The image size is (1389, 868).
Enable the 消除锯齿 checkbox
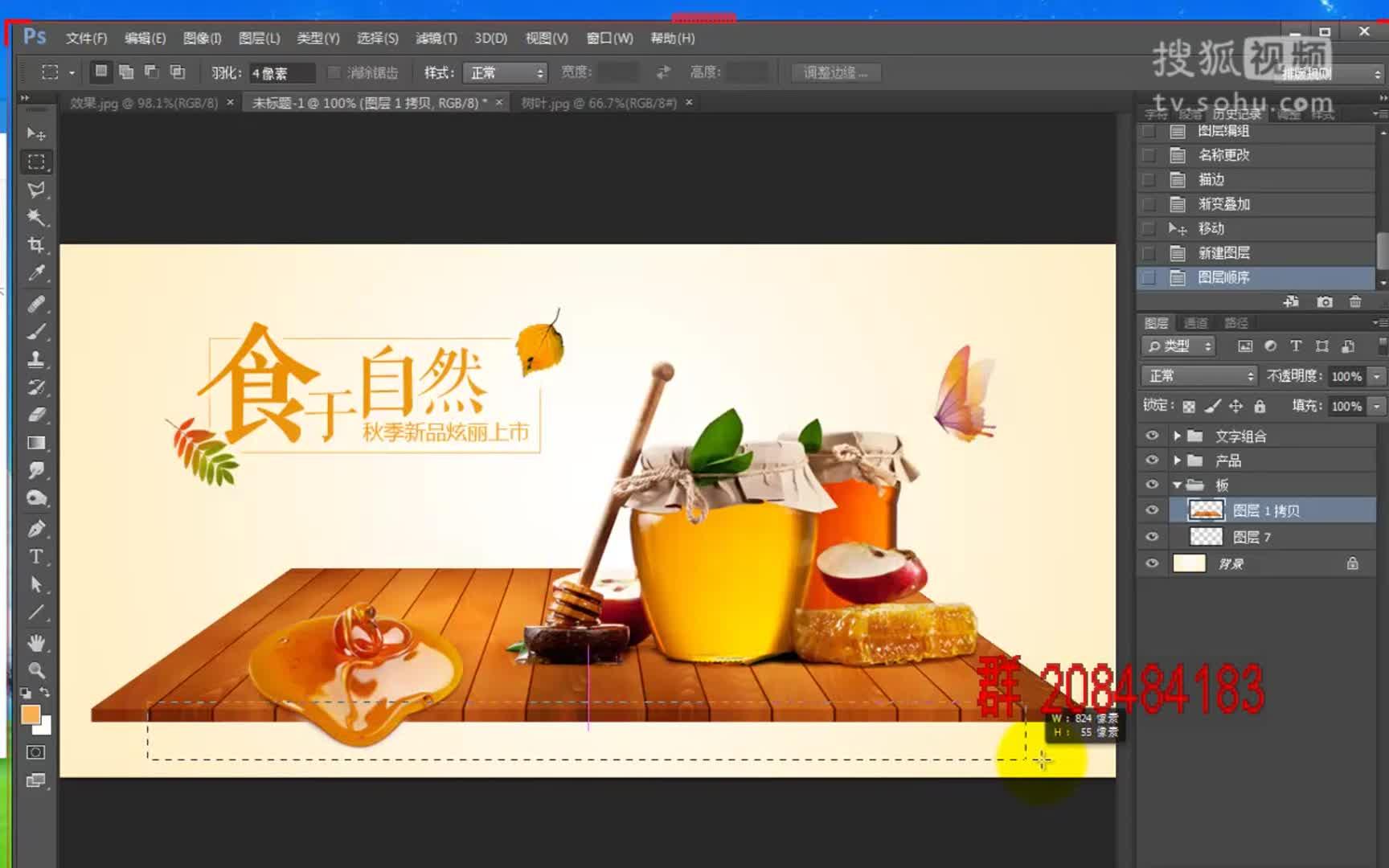[334, 72]
